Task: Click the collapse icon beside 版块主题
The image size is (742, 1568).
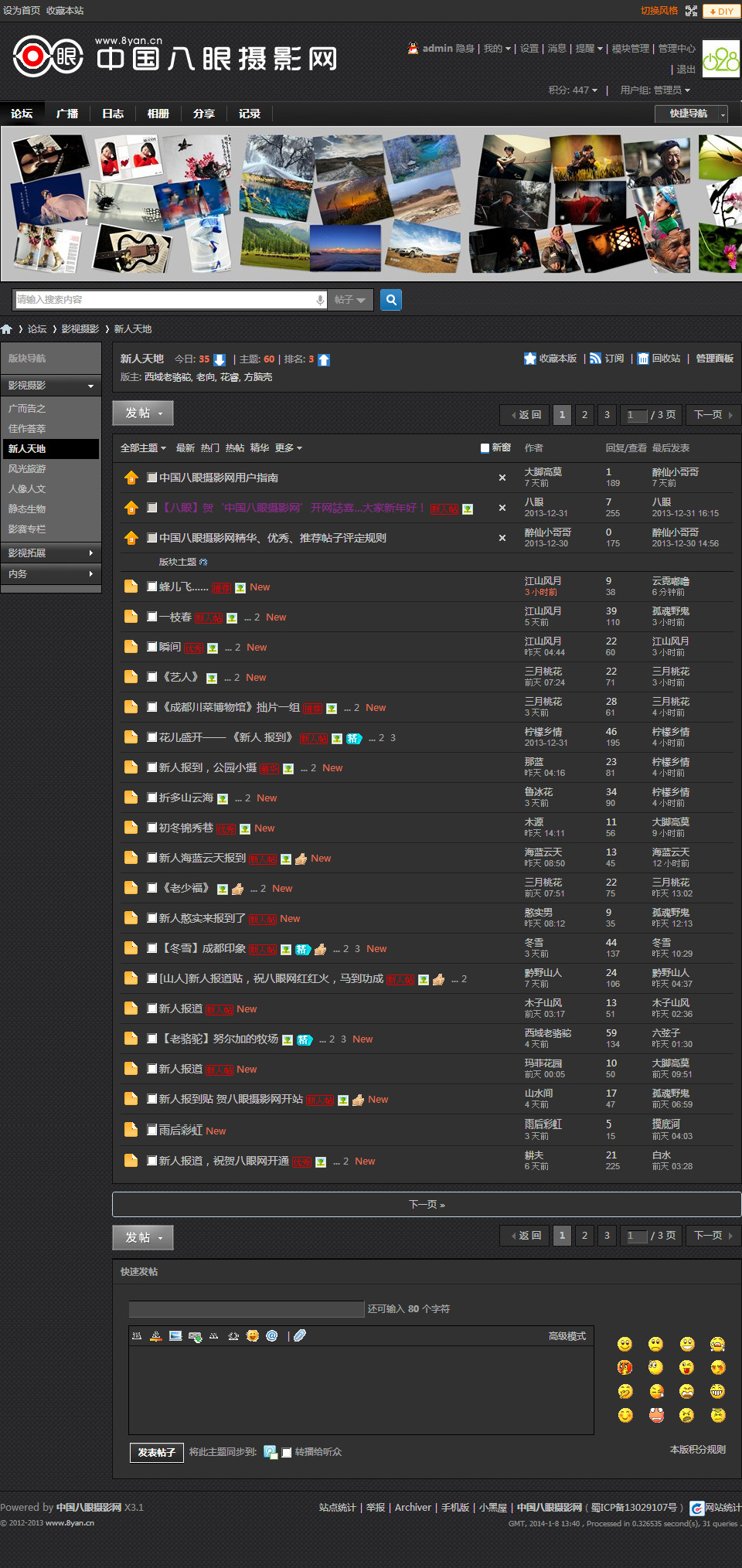Action: 203,562
